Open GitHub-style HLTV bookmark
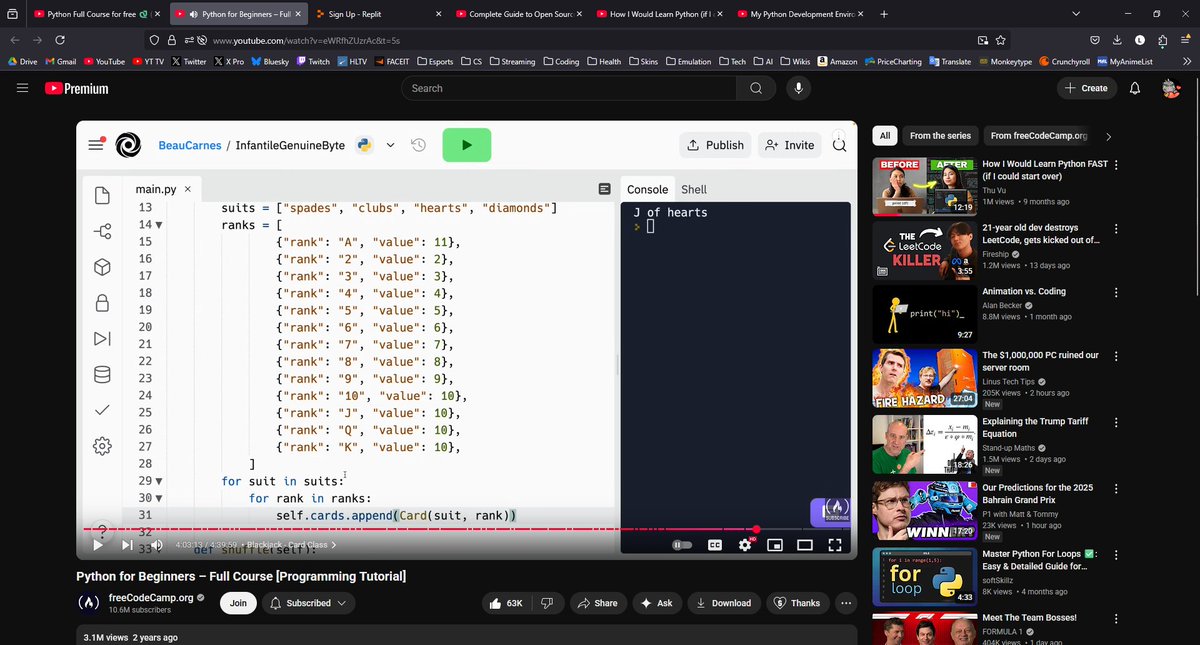The height and width of the screenshot is (645, 1200). pos(351,61)
